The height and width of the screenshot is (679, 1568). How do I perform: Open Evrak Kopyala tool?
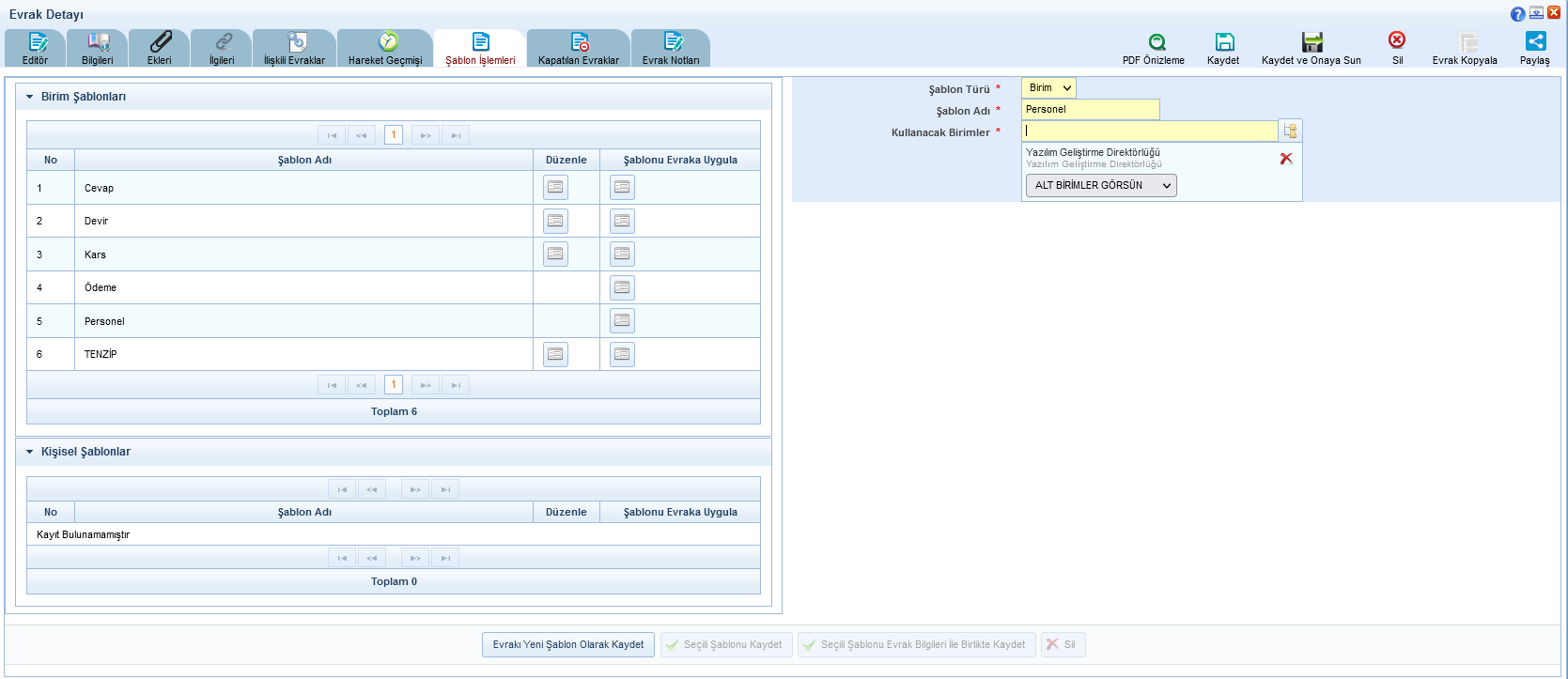[x=1467, y=42]
